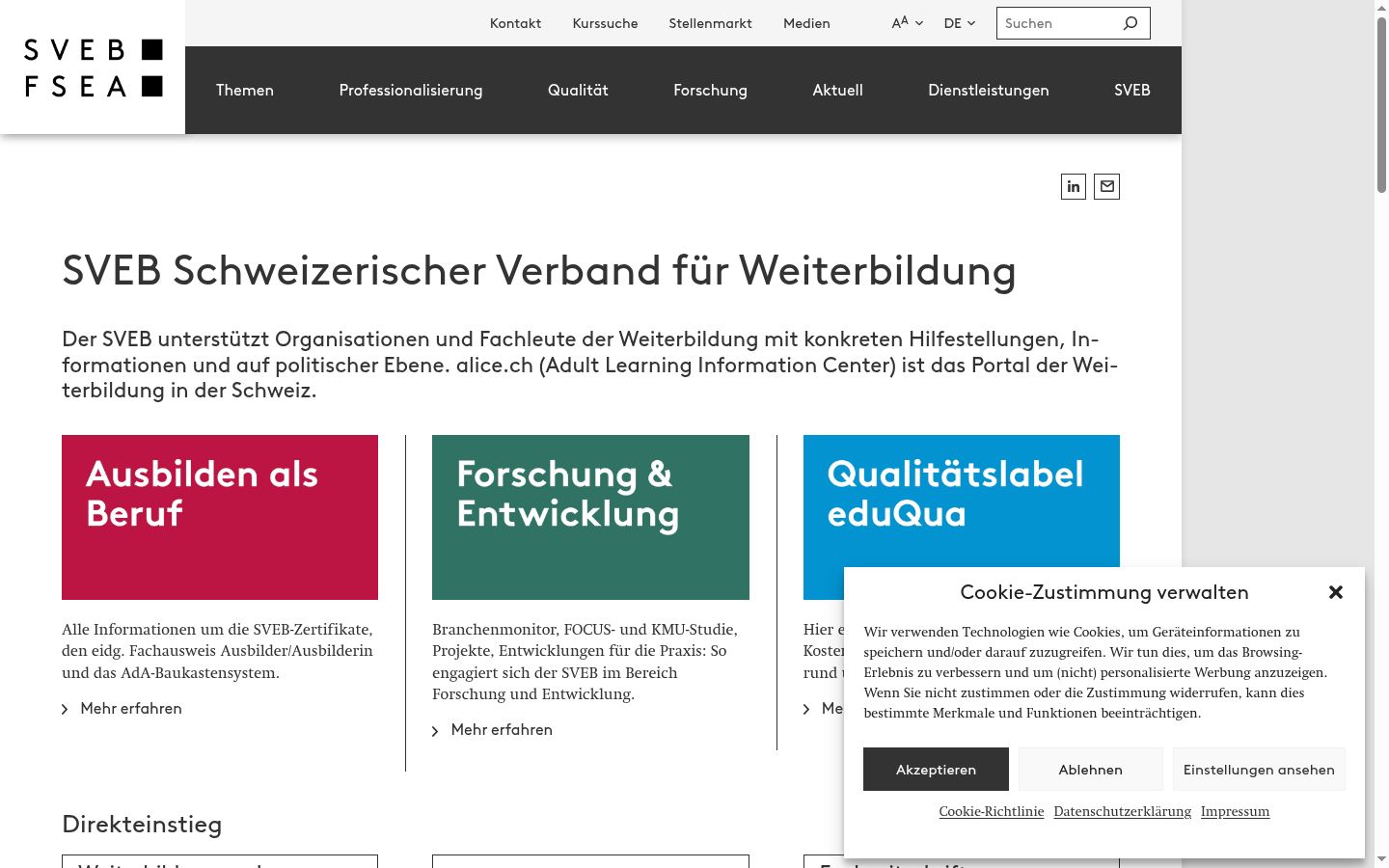Open the SVEB menu item

tap(1132, 90)
